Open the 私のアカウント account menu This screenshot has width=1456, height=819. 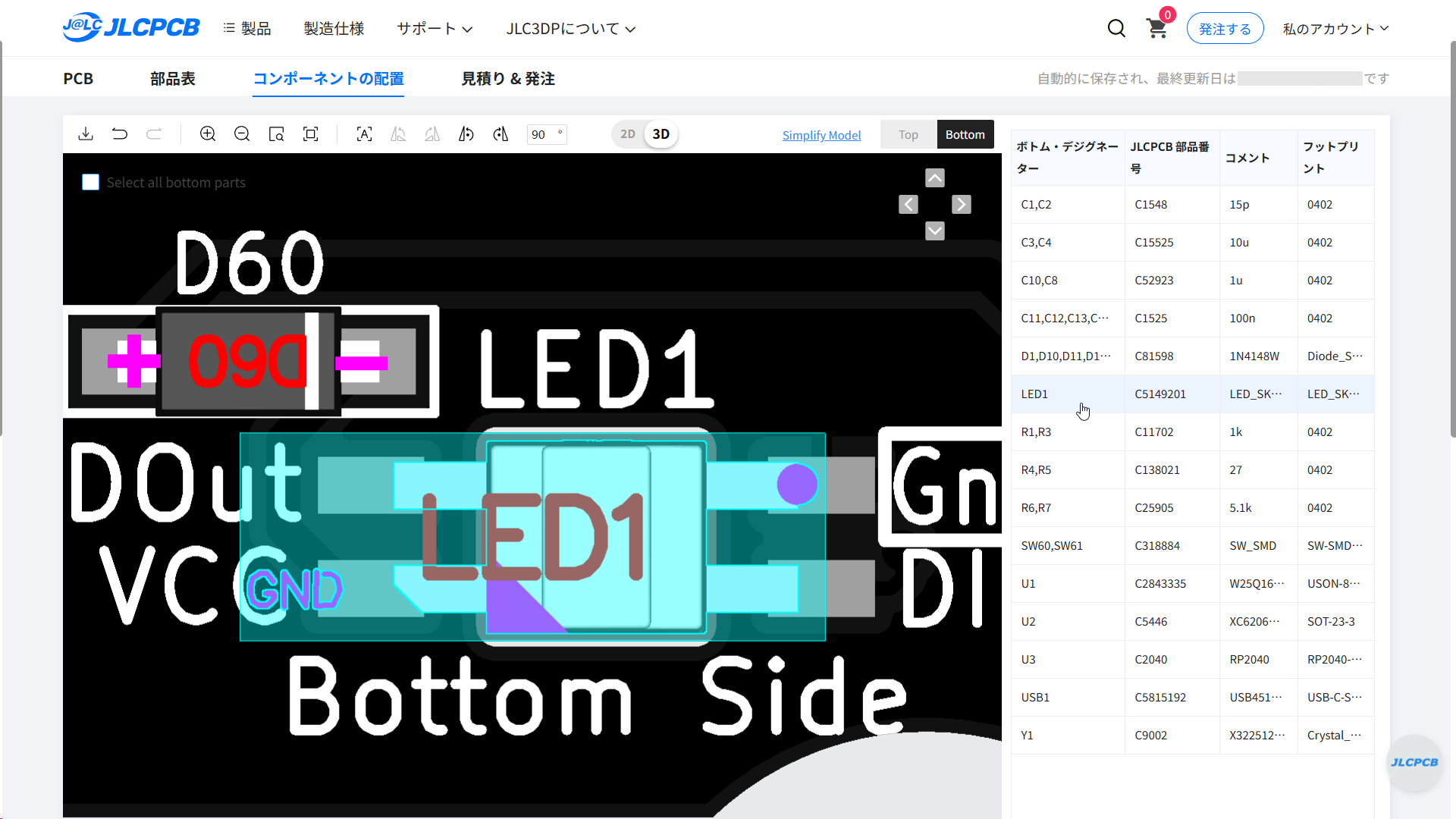pyautogui.click(x=1335, y=29)
